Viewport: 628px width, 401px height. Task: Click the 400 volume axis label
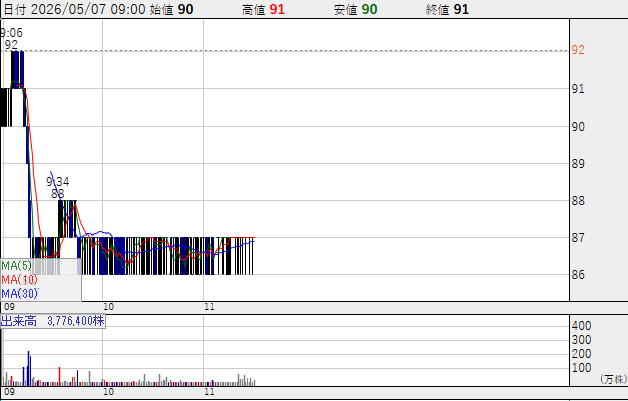(x=582, y=326)
